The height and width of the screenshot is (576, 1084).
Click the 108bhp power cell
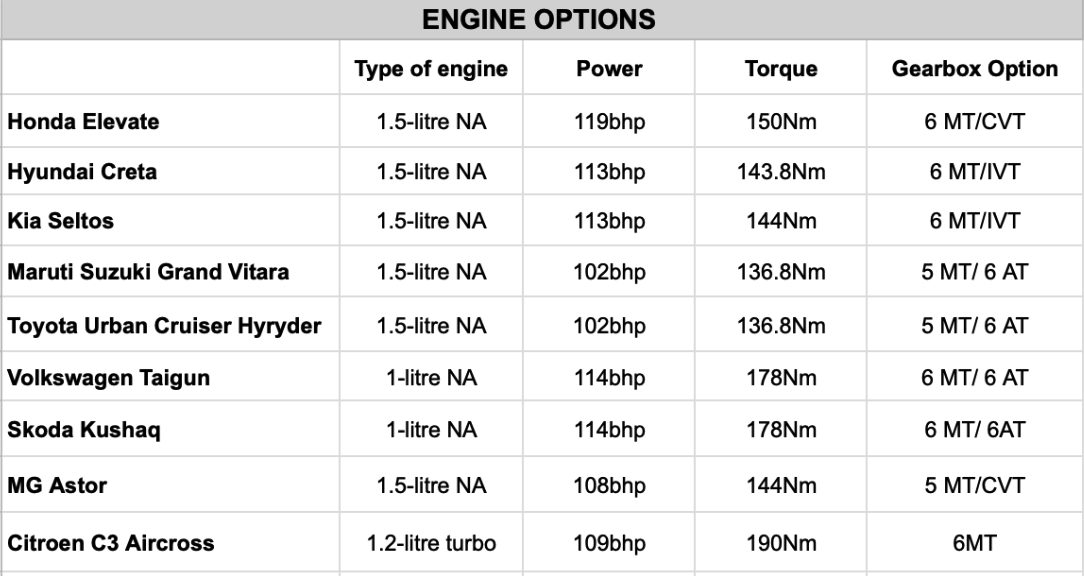click(609, 487)
